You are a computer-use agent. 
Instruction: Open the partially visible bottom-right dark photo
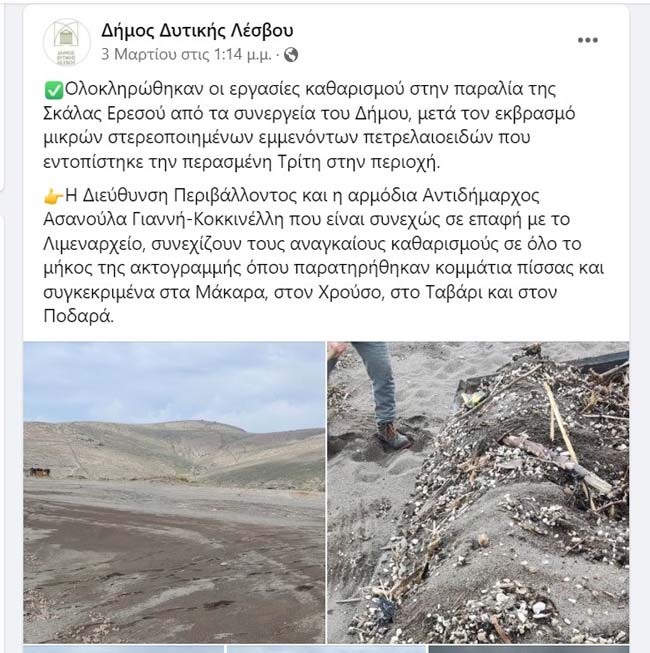coord(529,649)
